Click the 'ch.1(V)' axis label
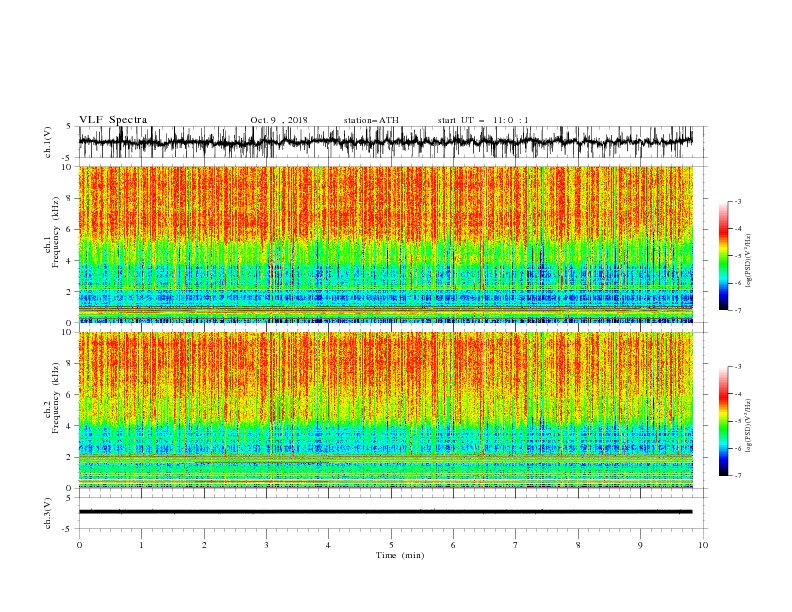The image size is (792, 612). (x=48, y=142)
